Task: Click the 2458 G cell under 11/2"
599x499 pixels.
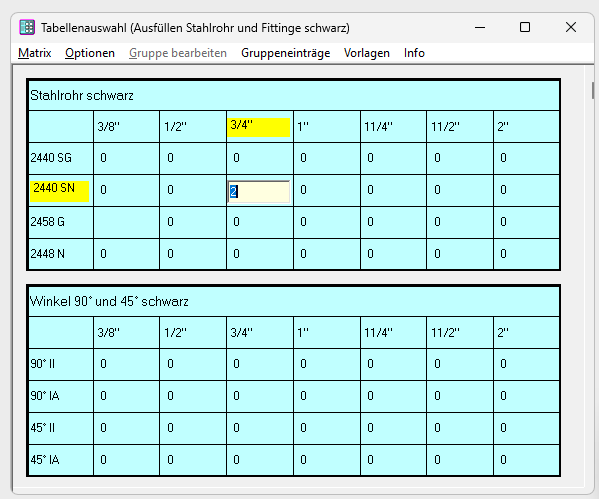Action: pos(460,222)
